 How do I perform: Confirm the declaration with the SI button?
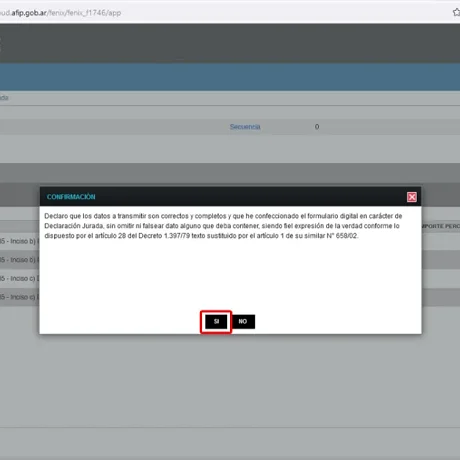216,322
